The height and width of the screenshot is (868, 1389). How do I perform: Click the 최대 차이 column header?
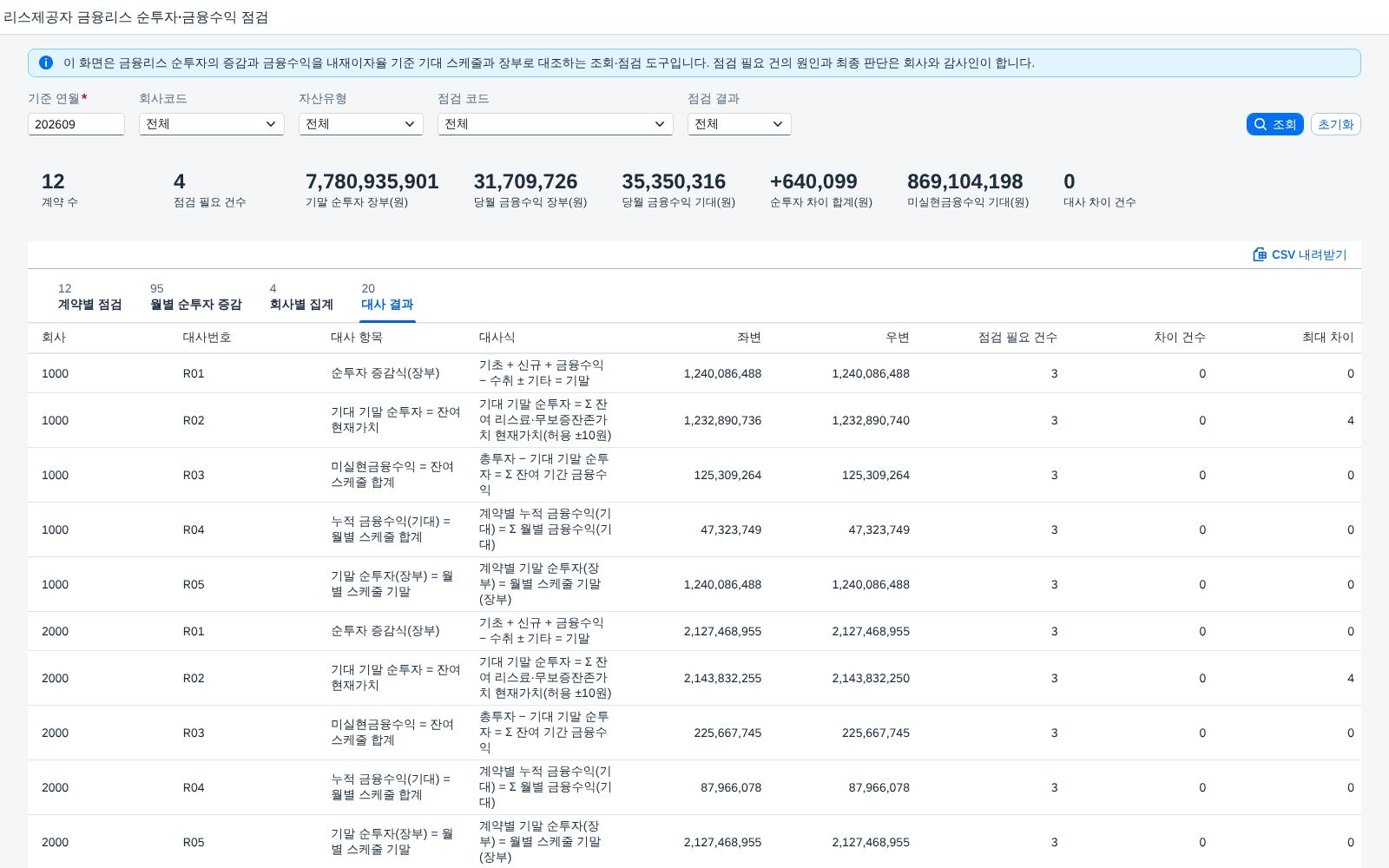[1327, 338]
